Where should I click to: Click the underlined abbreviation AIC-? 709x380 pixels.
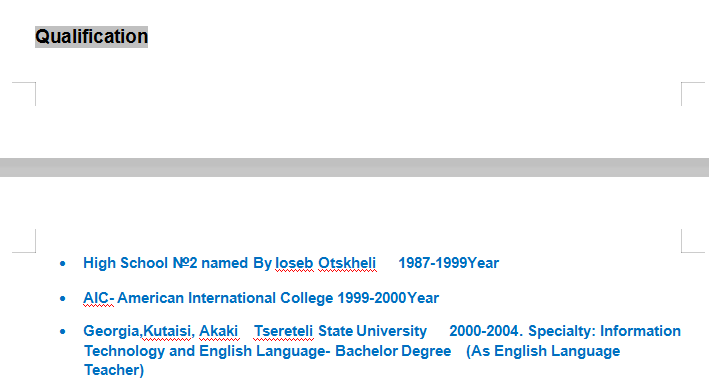99,298
